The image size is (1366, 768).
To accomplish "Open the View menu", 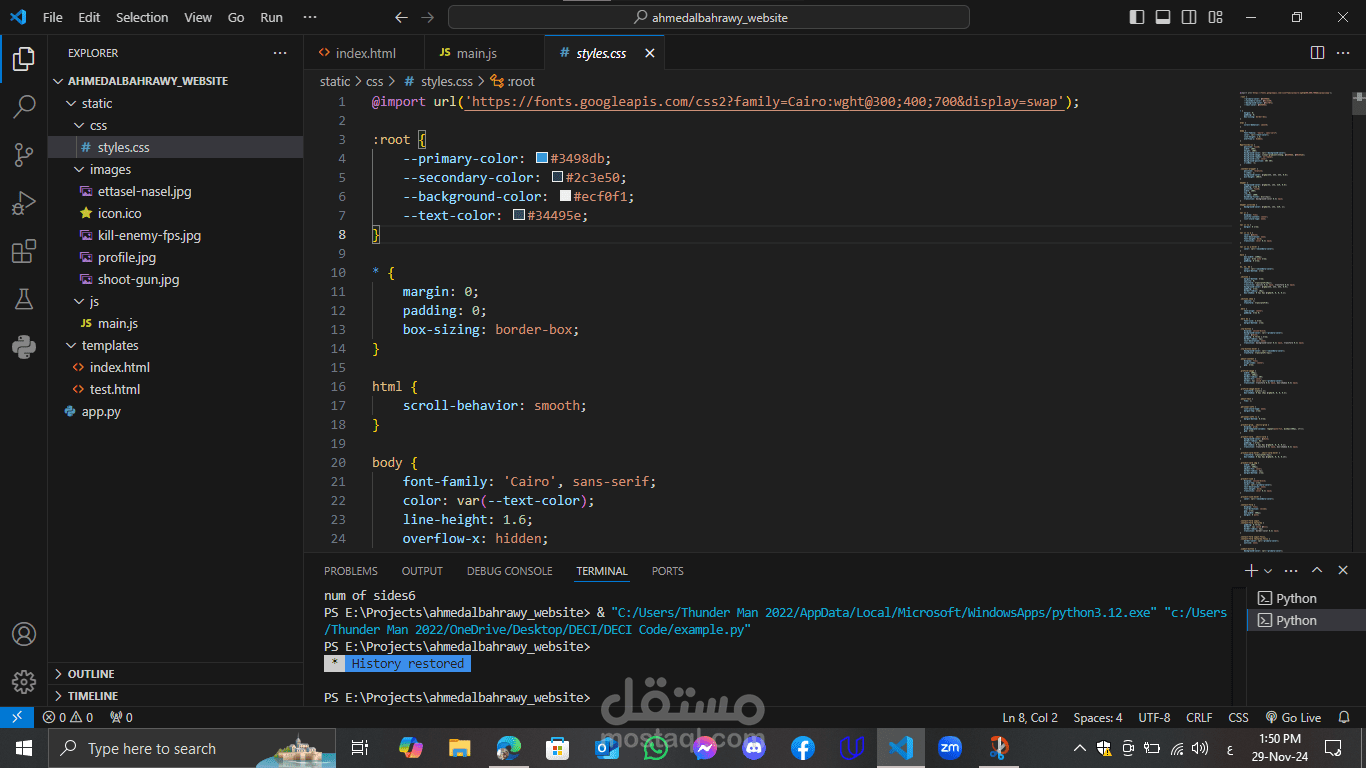I will click(x=198, y=17).
